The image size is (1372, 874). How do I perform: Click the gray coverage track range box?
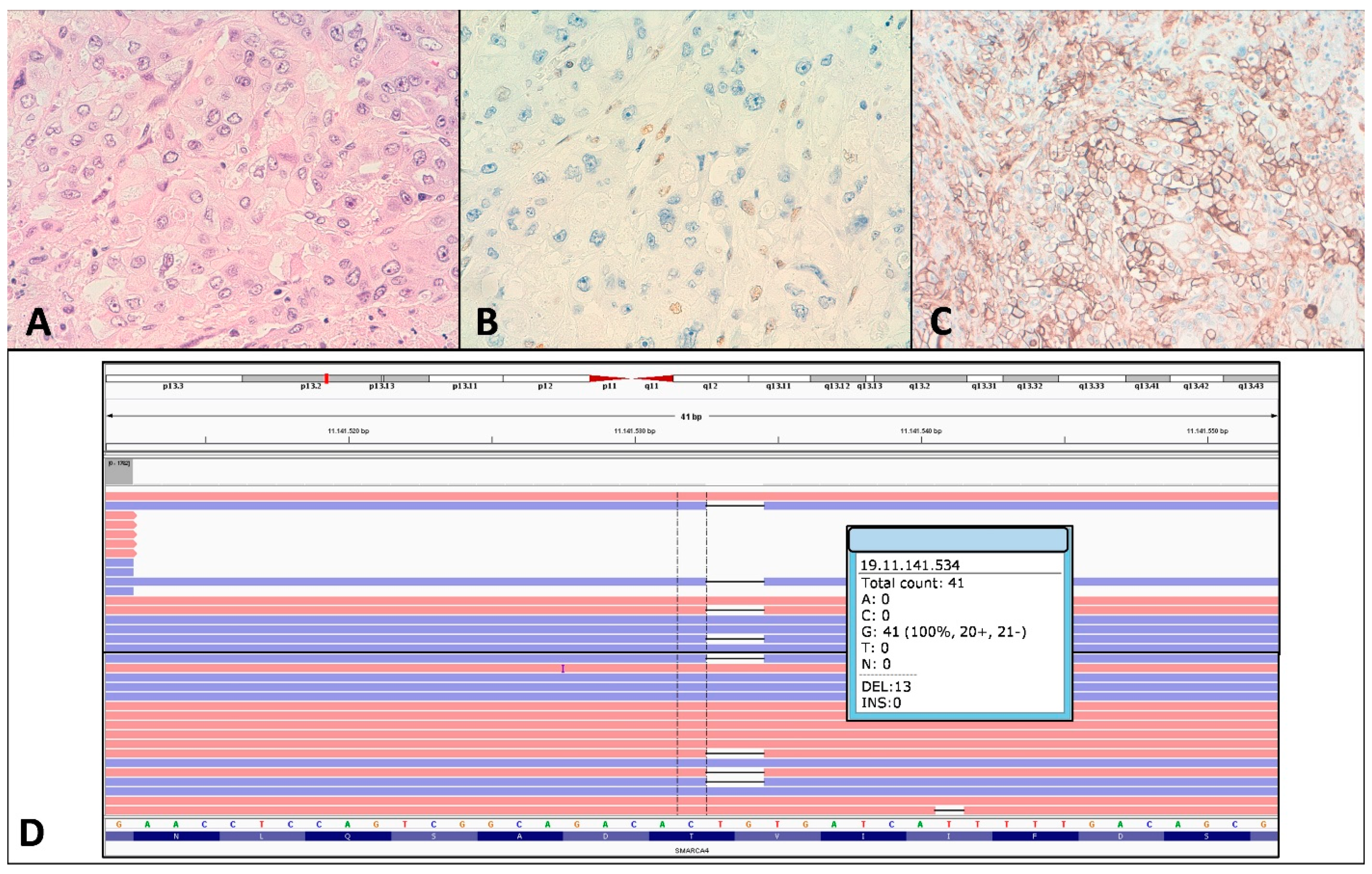(x=119, y=472)
